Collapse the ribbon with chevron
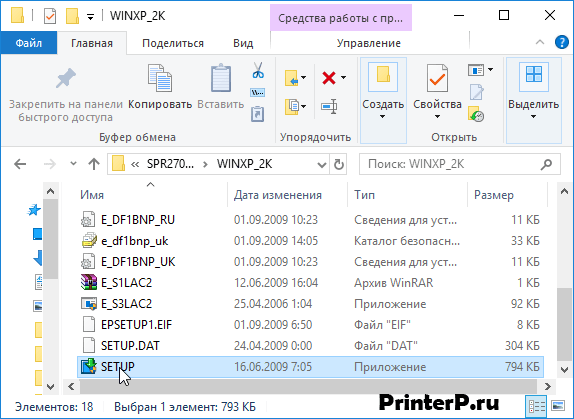Viewport: 574px width, 419px height. [540, 42]
